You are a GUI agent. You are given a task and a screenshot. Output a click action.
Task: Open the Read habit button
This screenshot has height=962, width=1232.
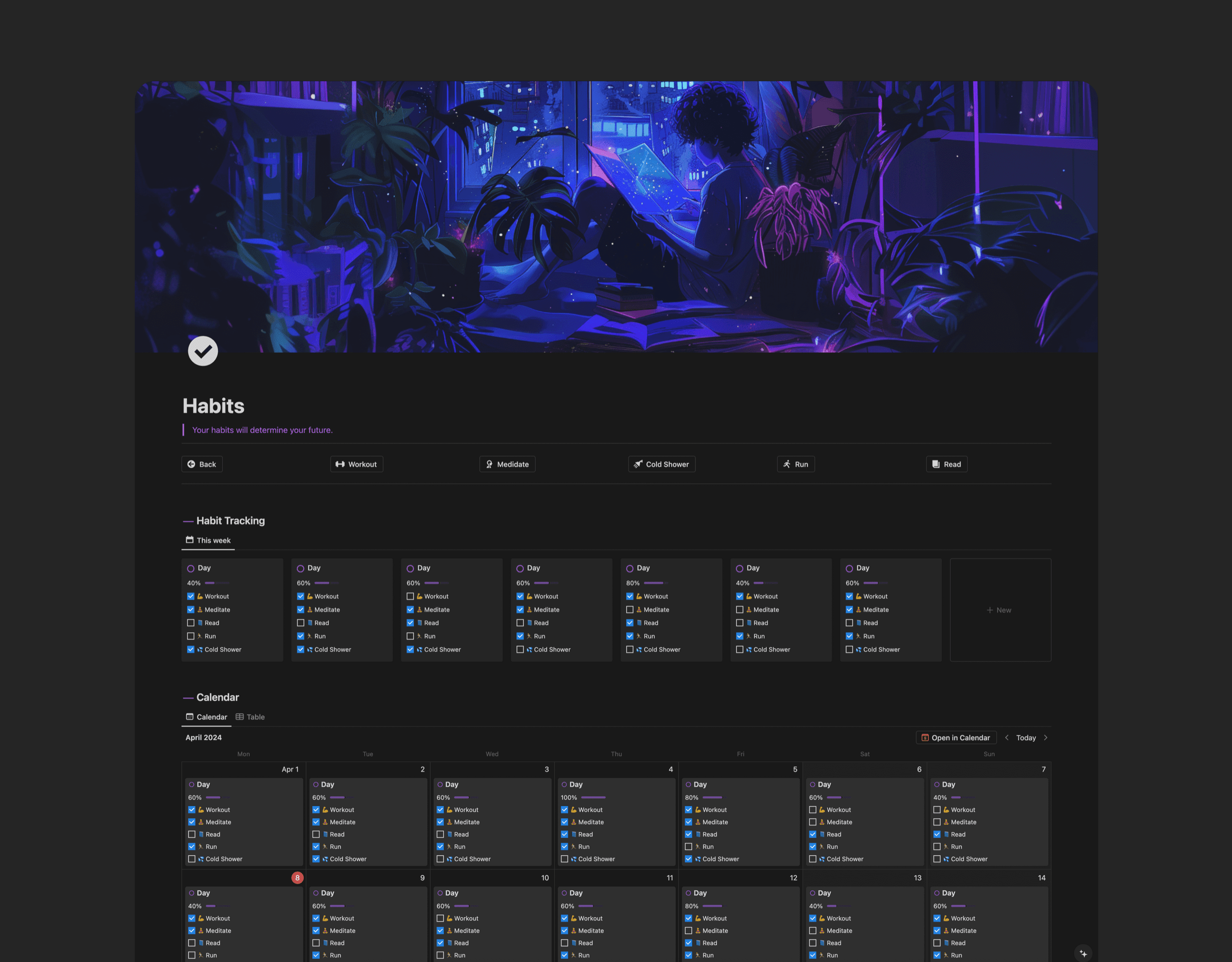tap(947, 464)
